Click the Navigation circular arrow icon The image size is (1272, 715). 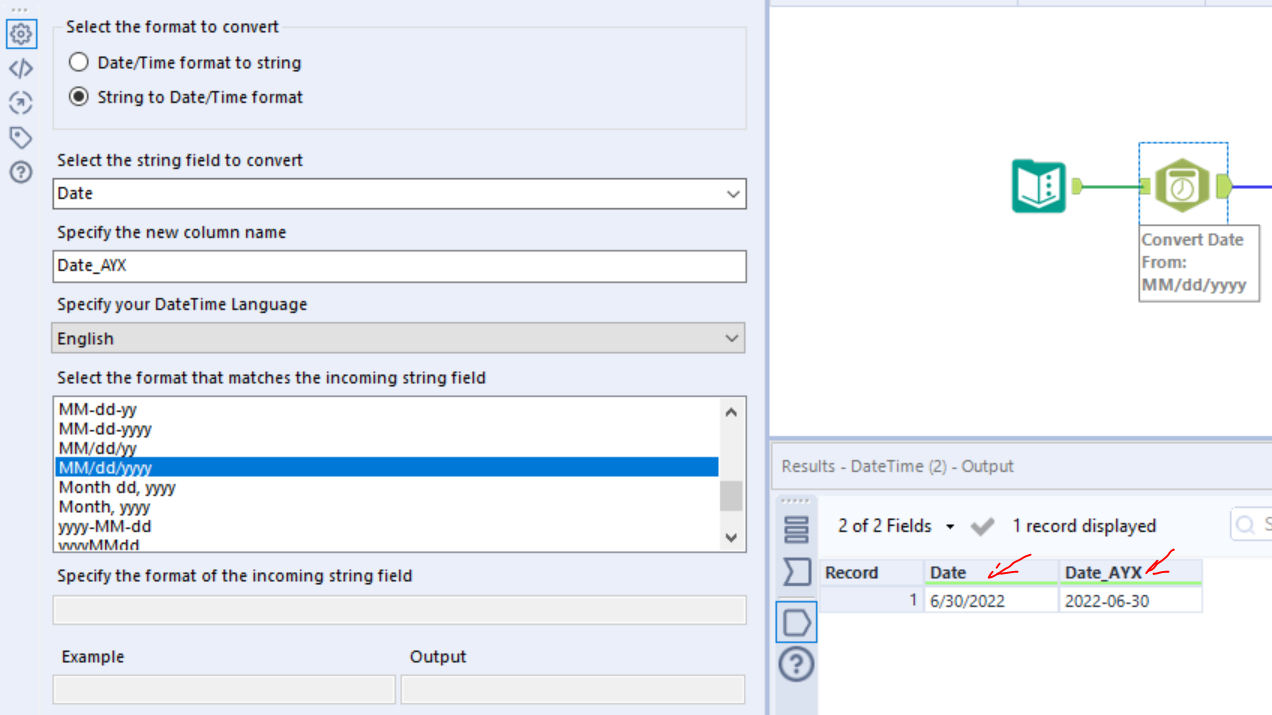(x=21, y=103)
